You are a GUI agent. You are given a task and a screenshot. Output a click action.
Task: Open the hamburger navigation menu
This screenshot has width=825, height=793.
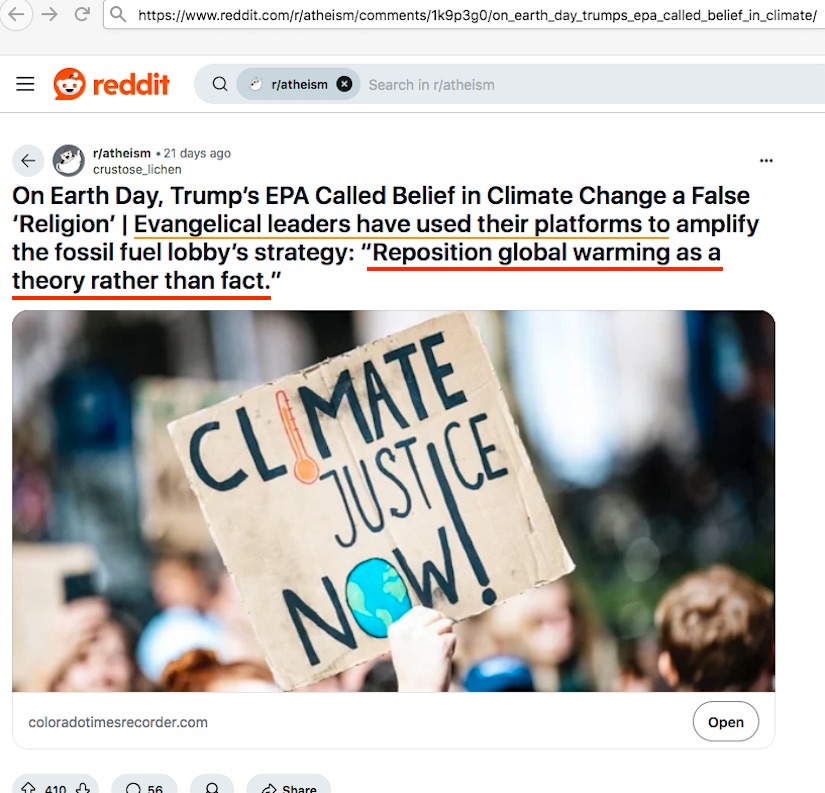tap(25, 84)
